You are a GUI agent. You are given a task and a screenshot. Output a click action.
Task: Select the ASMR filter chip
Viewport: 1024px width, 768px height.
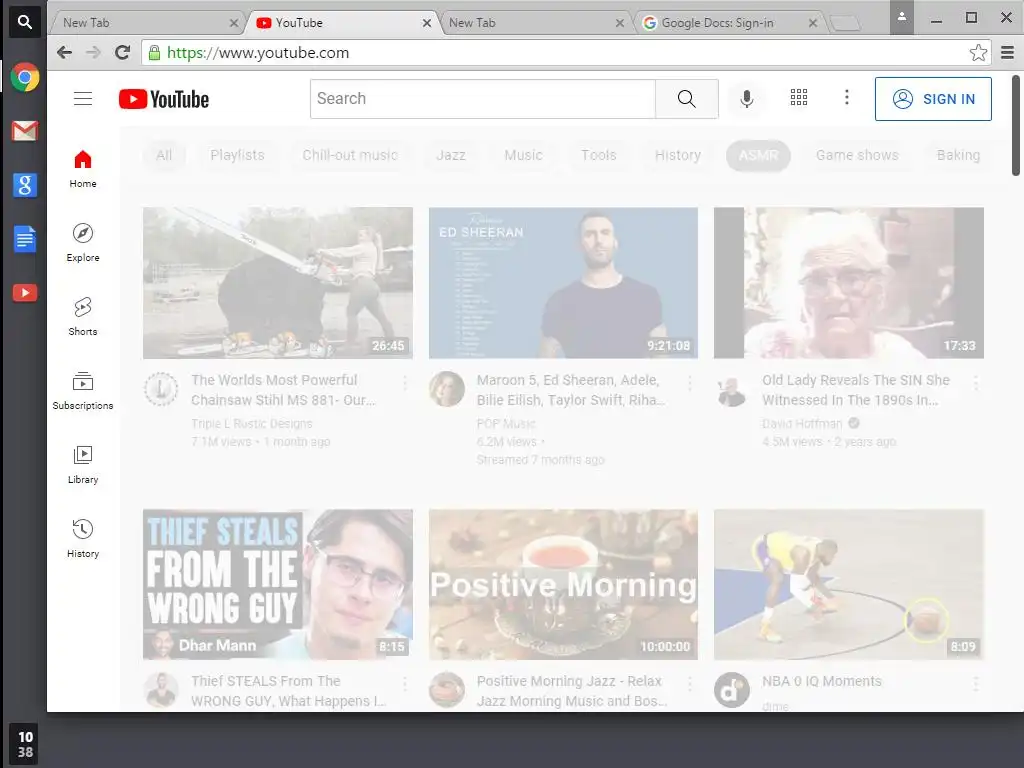pyautogui.click(x=758, y=155)
